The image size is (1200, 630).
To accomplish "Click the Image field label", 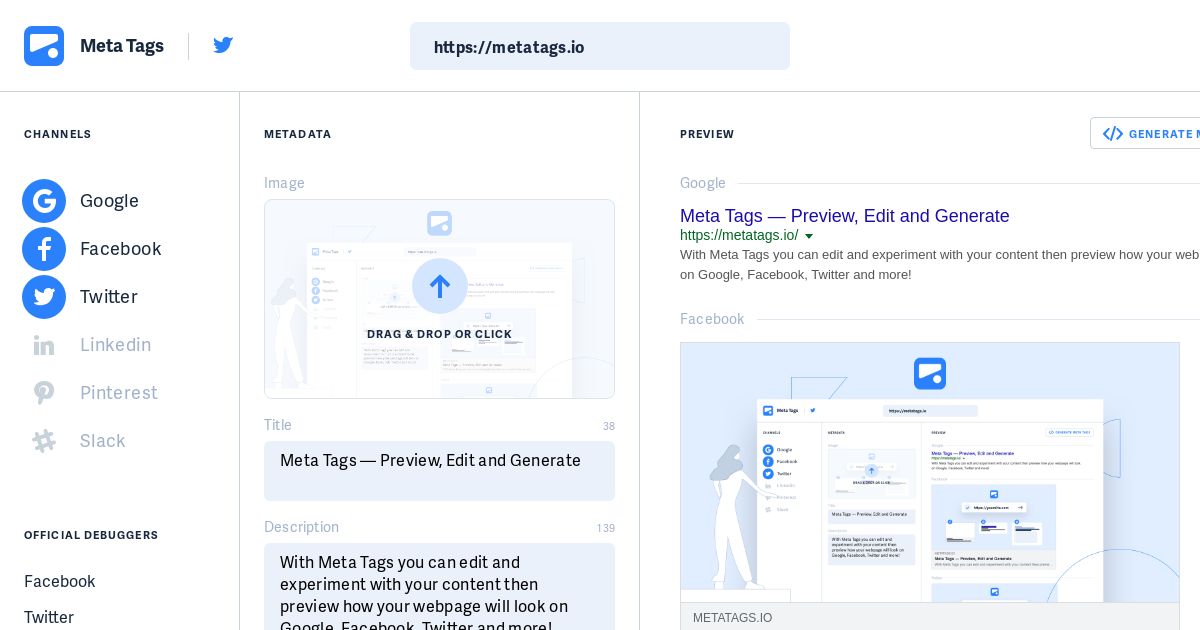I will click(x=284, y=183).
